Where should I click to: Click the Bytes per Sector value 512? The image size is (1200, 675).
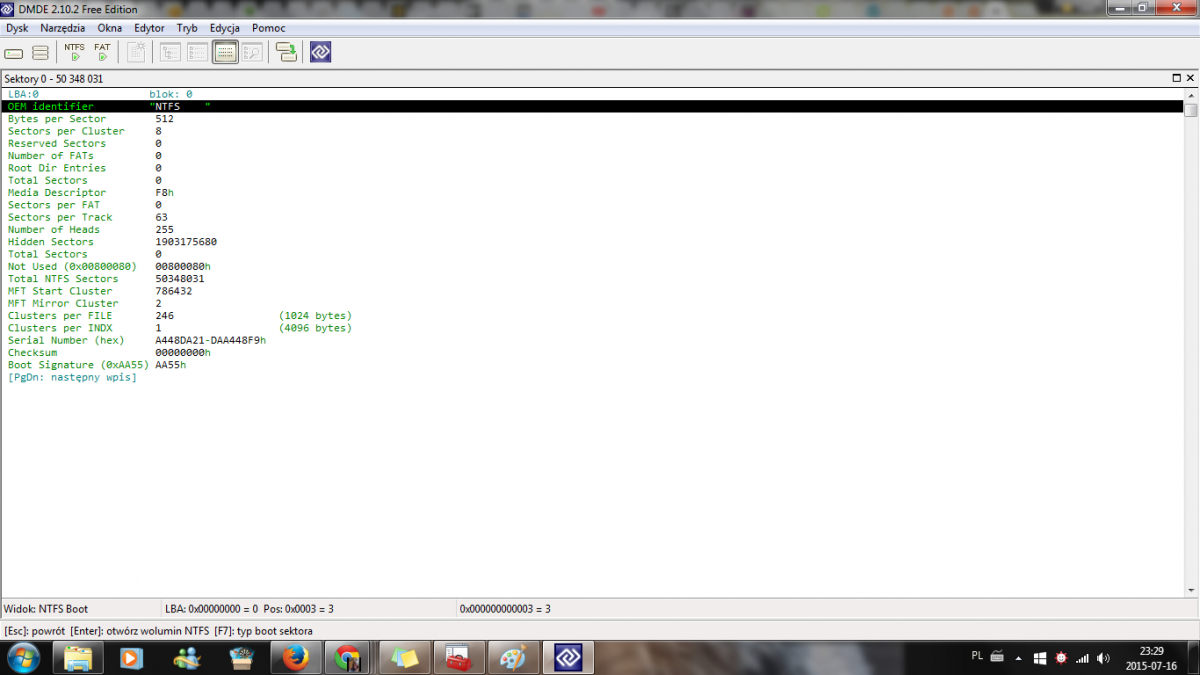(x=165, y=119)
